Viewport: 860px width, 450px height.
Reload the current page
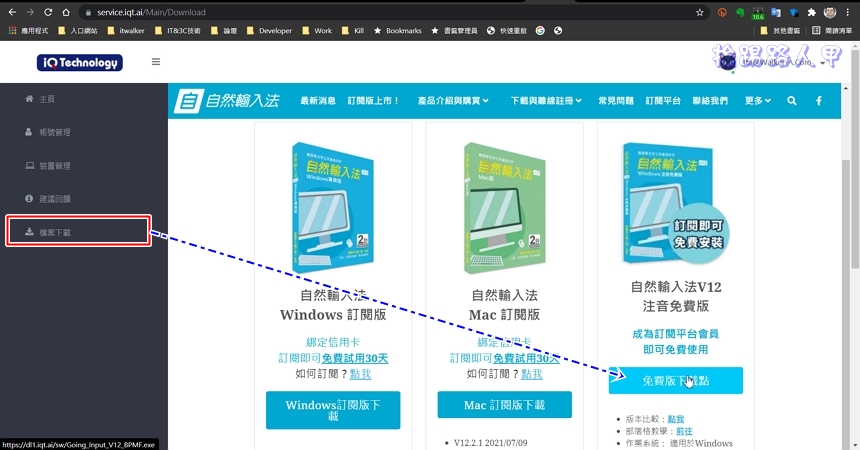point(48,12)
